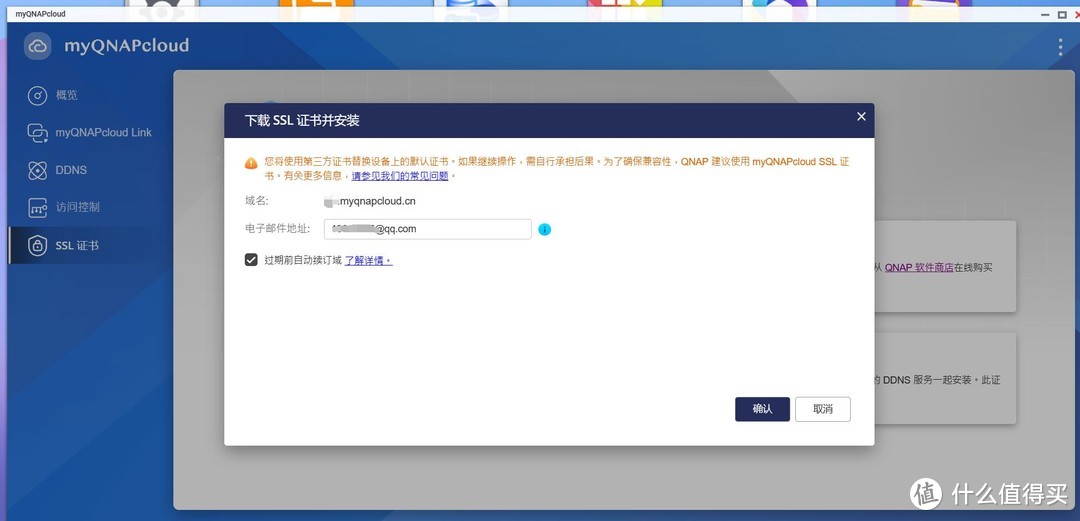Image resolution: width=1080 pixels, height=521 pixels.
Task: Click the myqnapcloud.cn domain name text
Action: pyautogui.click(x=371, y=201)
